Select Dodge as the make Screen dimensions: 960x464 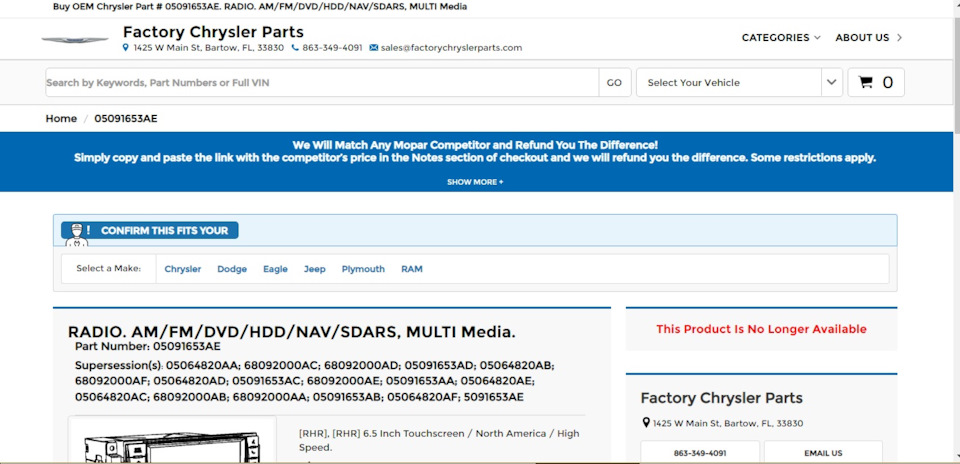[x=232, y=269]
